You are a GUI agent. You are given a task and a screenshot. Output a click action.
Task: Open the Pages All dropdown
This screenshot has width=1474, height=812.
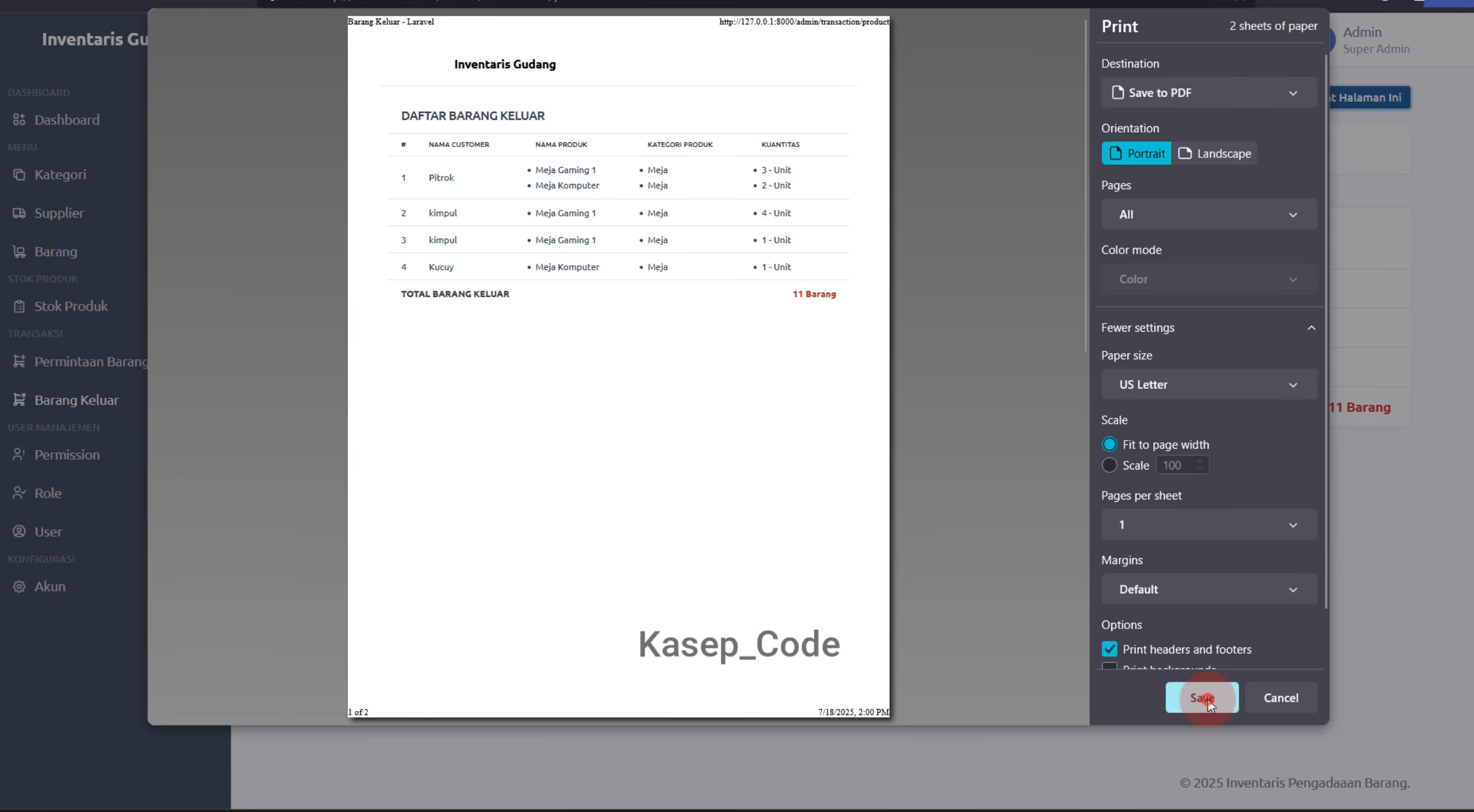(1209, 215)
